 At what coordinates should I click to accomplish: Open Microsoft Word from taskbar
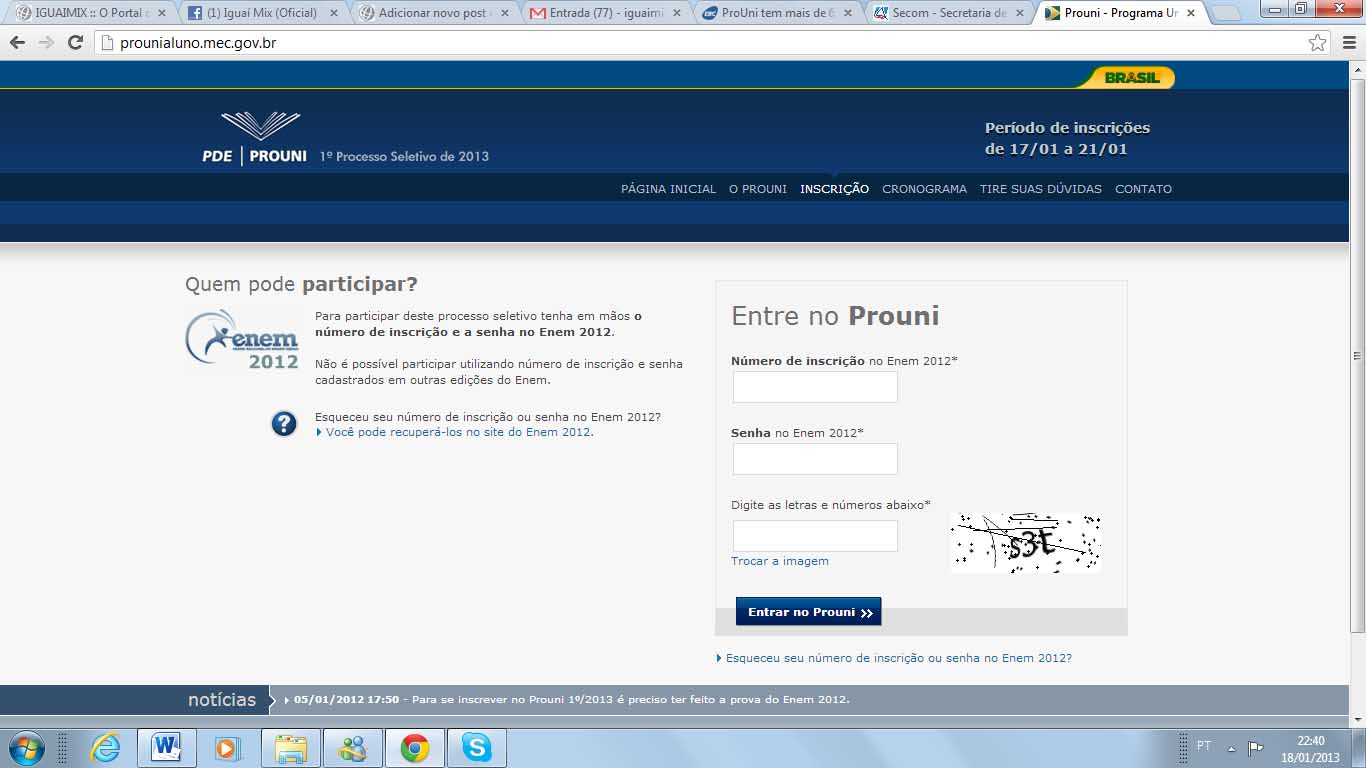tap(167, 748)
